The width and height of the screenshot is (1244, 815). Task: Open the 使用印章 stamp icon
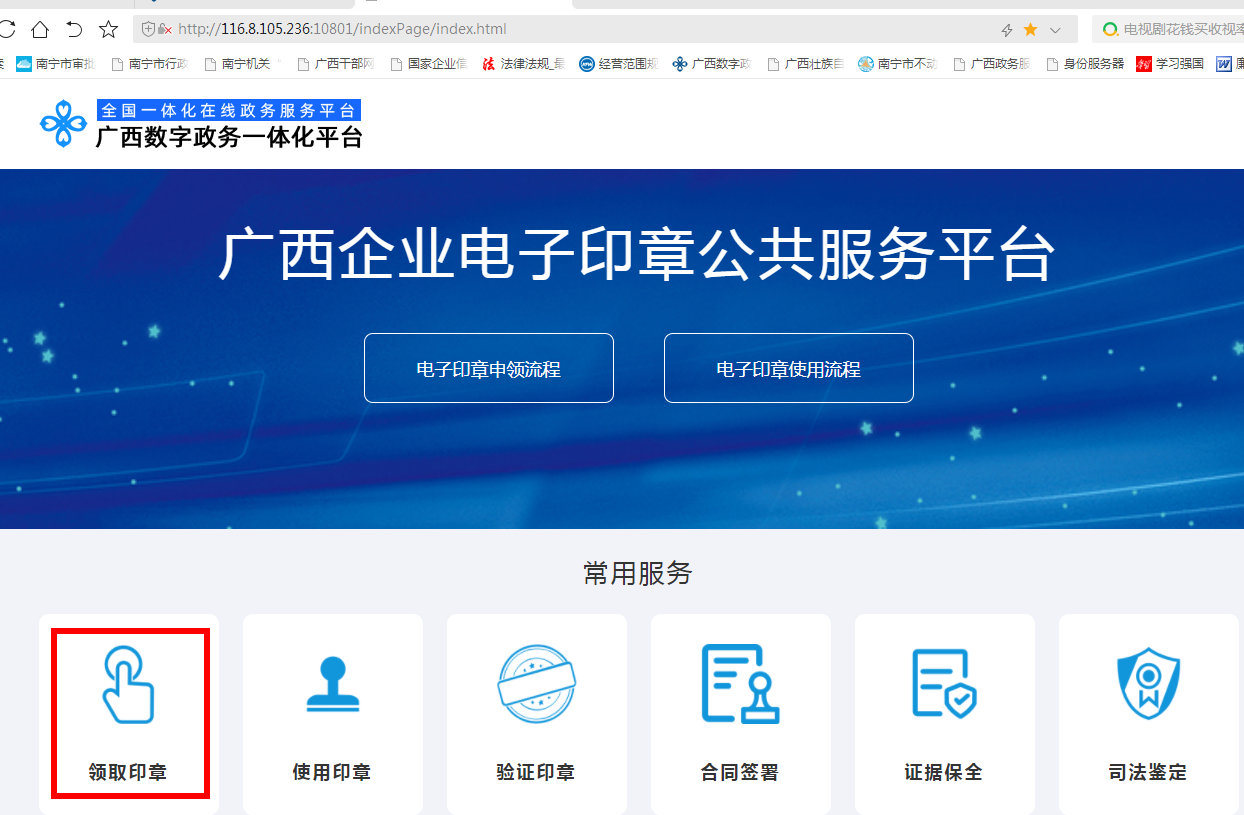(x=332, y=685)
